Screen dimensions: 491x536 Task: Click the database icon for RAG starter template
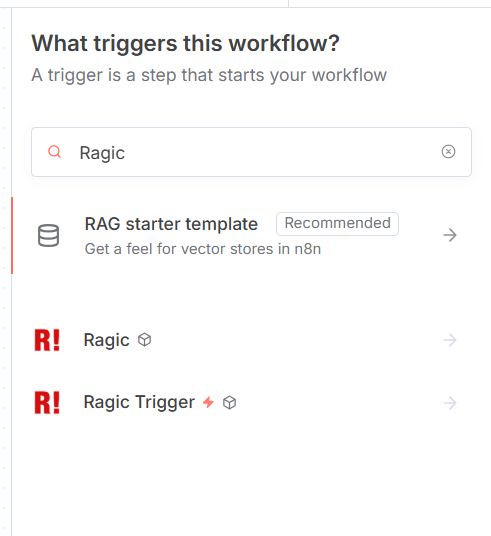tap(48, 236)
